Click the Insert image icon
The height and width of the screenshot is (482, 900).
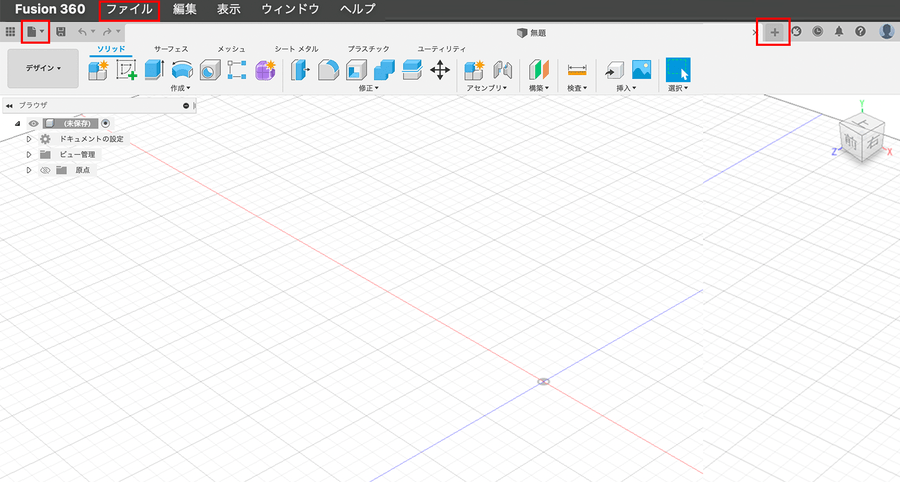(x=641, y=70)
